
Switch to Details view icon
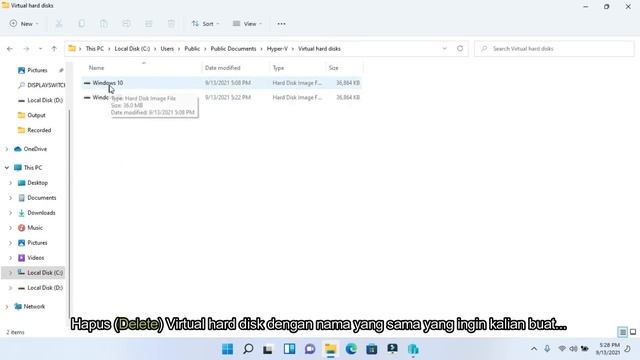click(622, 332)
